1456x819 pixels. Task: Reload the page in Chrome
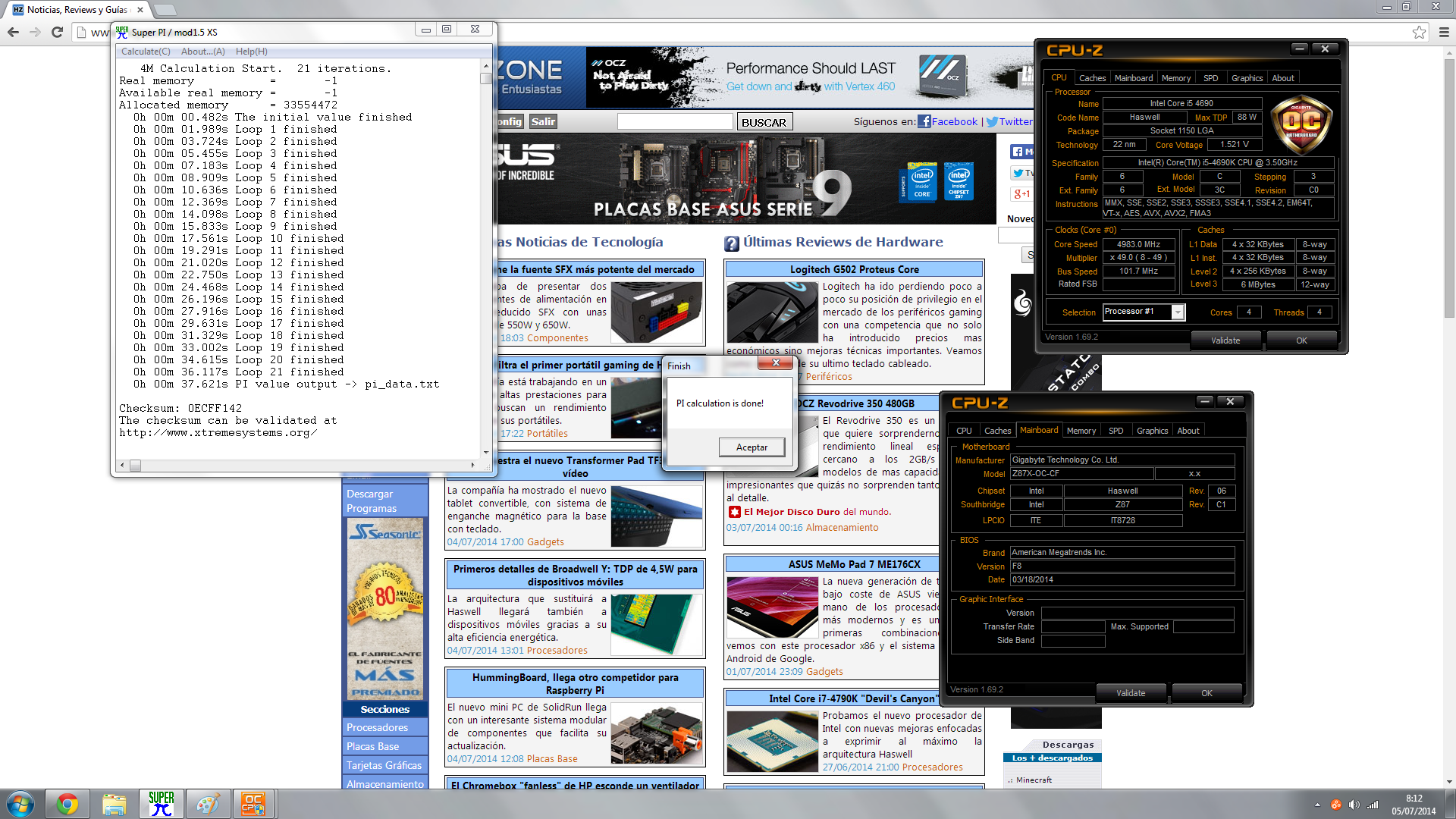57,32
